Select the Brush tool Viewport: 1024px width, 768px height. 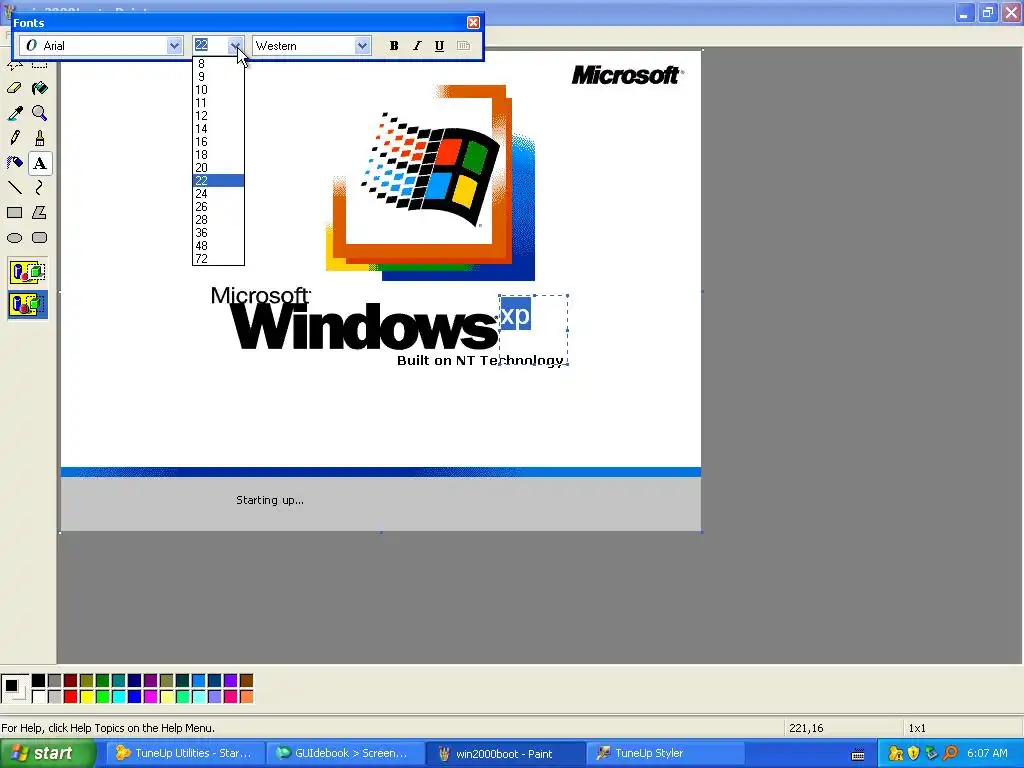click(x=39, y=138)
